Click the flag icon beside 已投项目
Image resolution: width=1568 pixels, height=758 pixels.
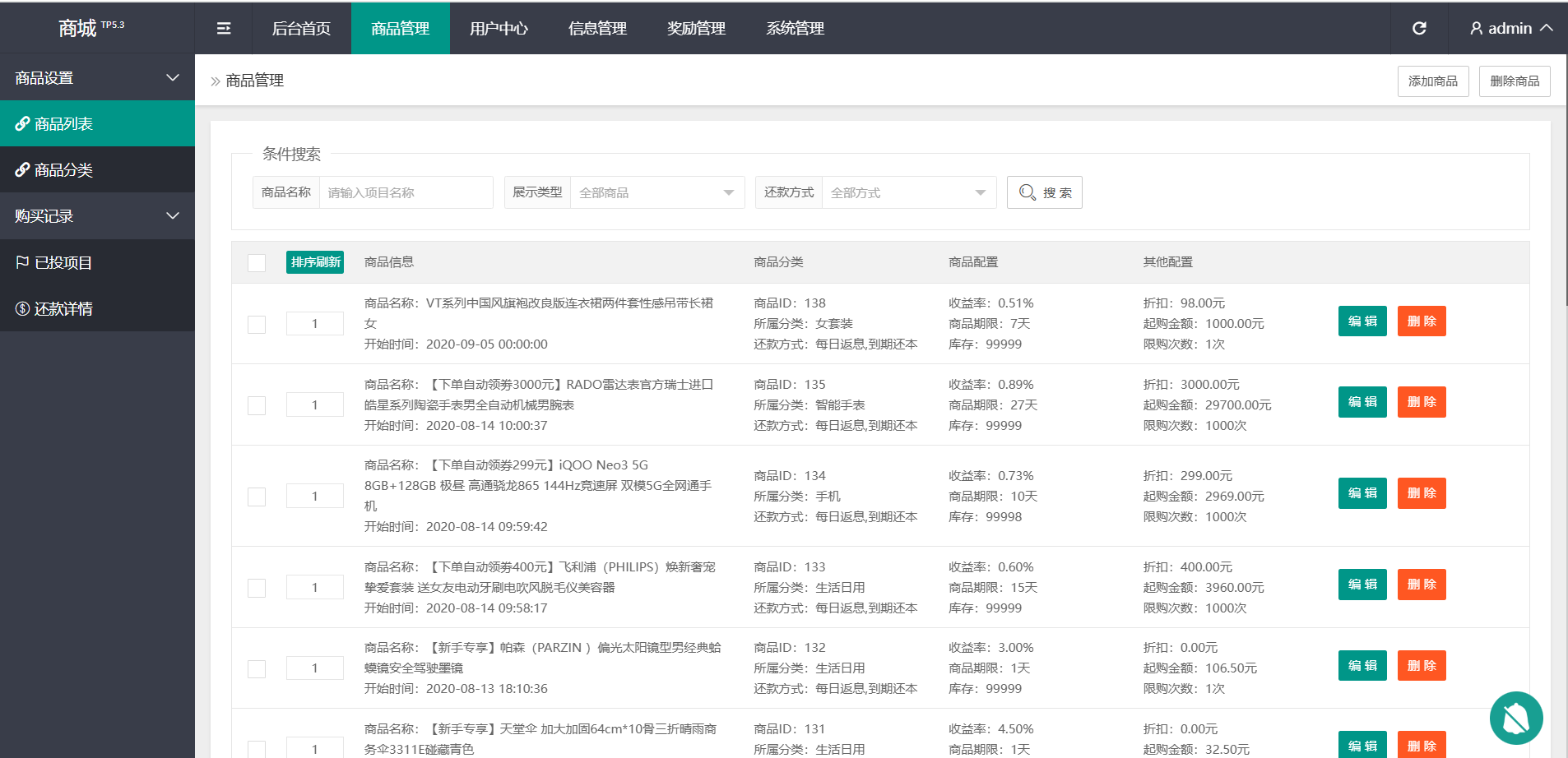[22, 262]
